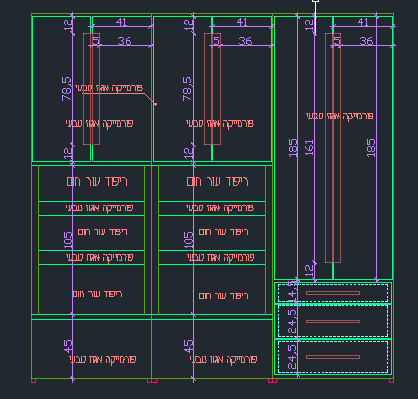Select the underlined Formica label with leader arrow
The height and width of the screenshot is (399, 418).
click(x=109, y=88)
